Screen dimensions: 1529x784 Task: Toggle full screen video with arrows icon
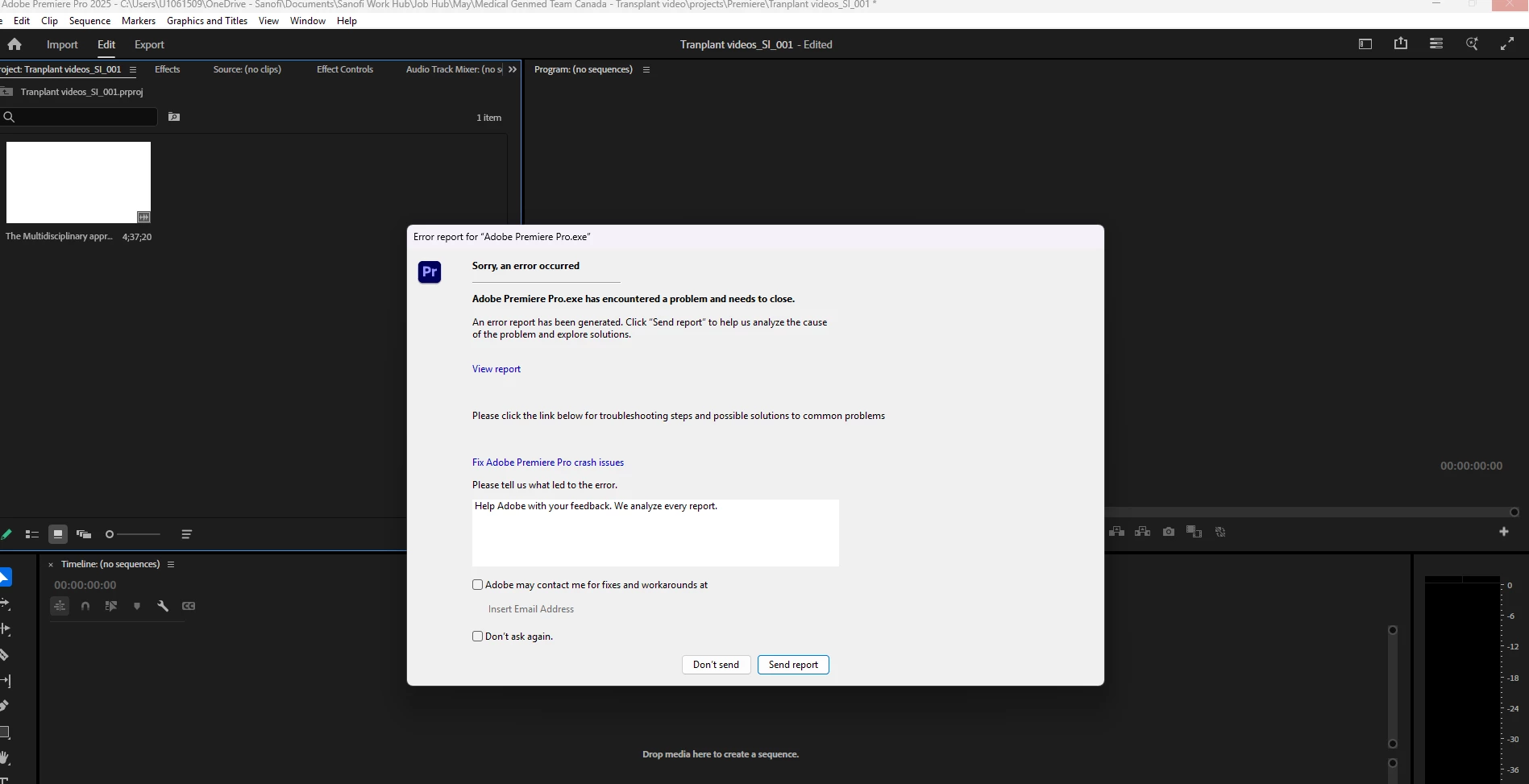pyautogui.click(x=1507, y=44)
